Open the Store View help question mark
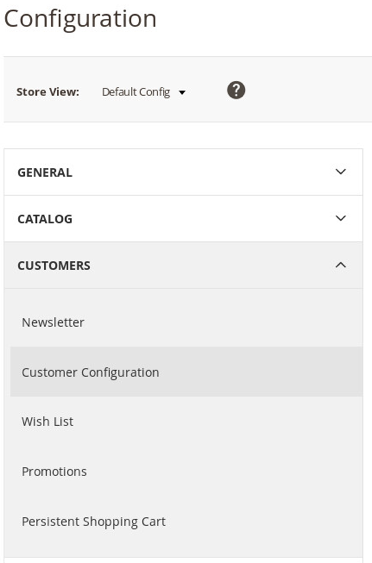This screenshot has height=563, width=372. (x=236, y=90)
